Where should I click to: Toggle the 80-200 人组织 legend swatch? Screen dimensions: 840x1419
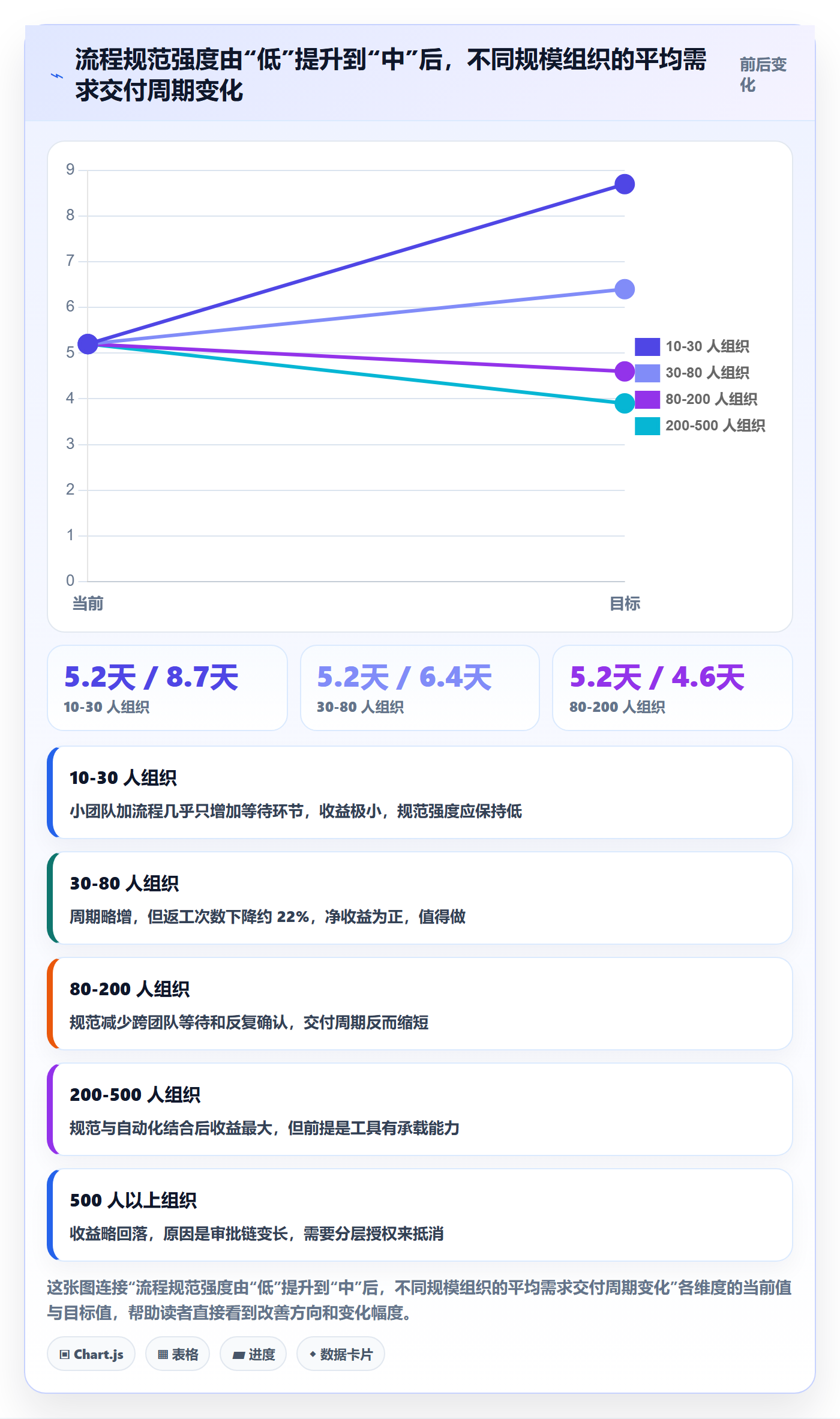647,399
